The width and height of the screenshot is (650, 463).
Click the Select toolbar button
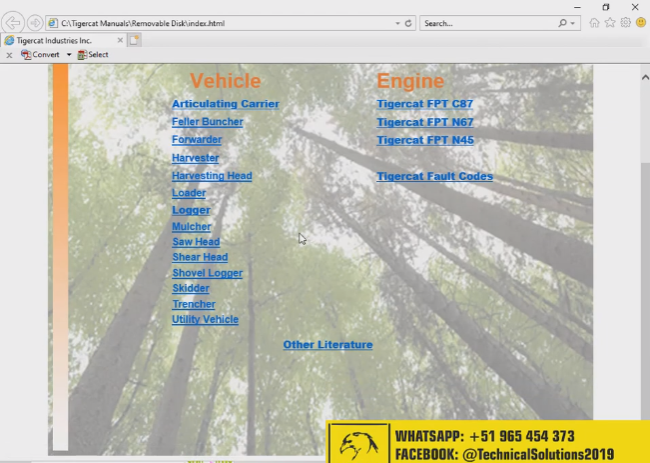(92, 55)
